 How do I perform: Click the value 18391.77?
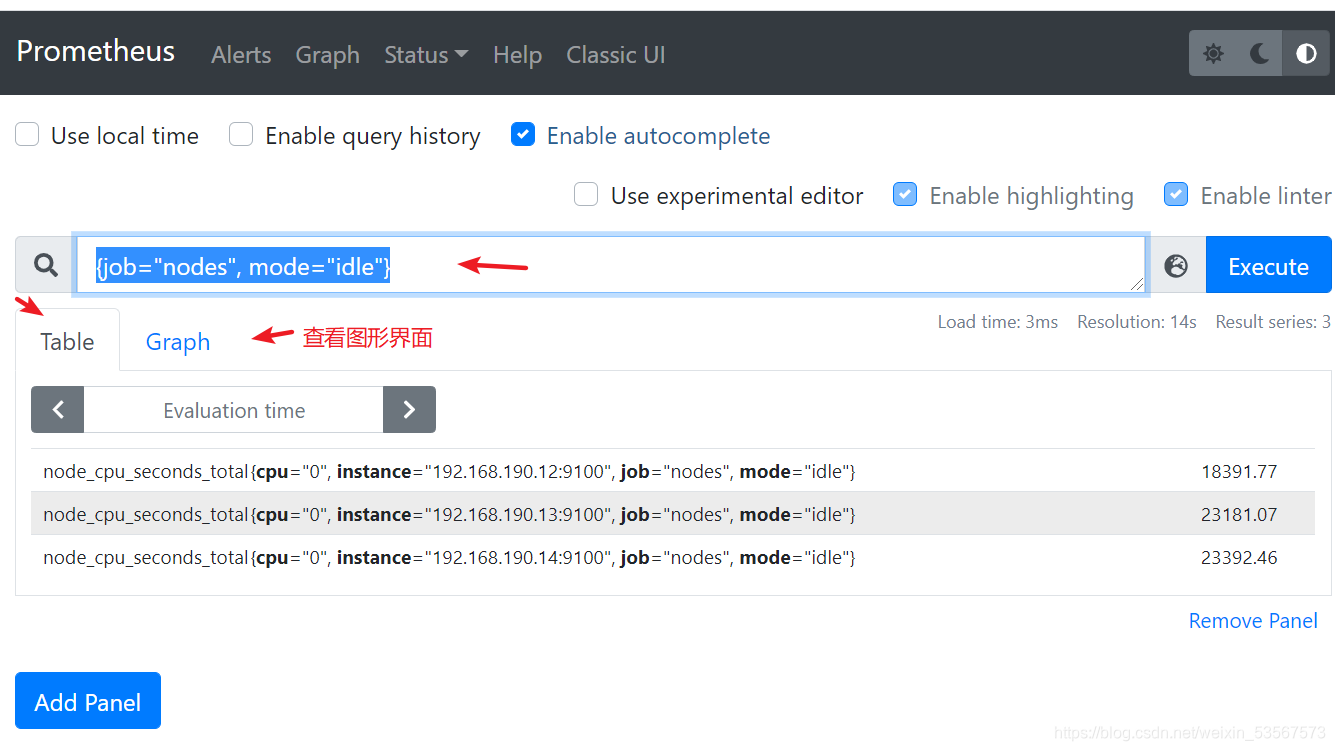click(x=1239, y=471)
